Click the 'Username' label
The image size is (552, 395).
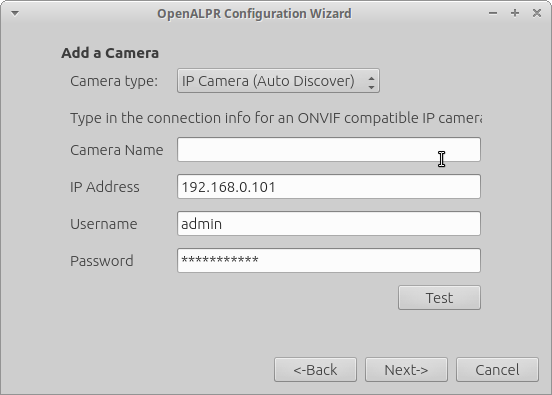[x=104, y=224]
